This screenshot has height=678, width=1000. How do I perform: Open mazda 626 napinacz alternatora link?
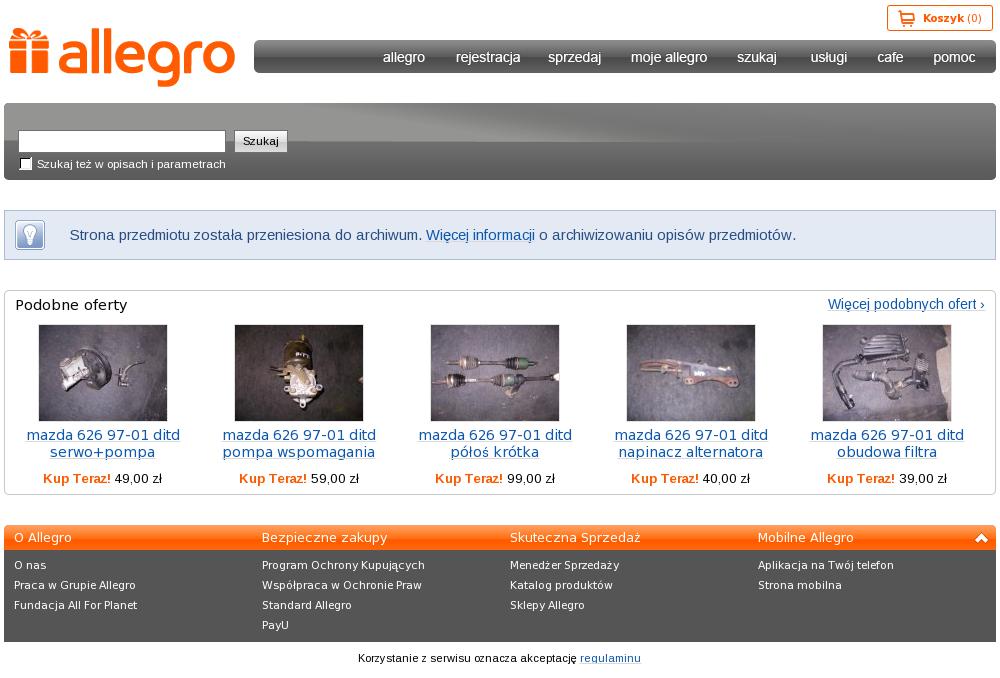691,443
